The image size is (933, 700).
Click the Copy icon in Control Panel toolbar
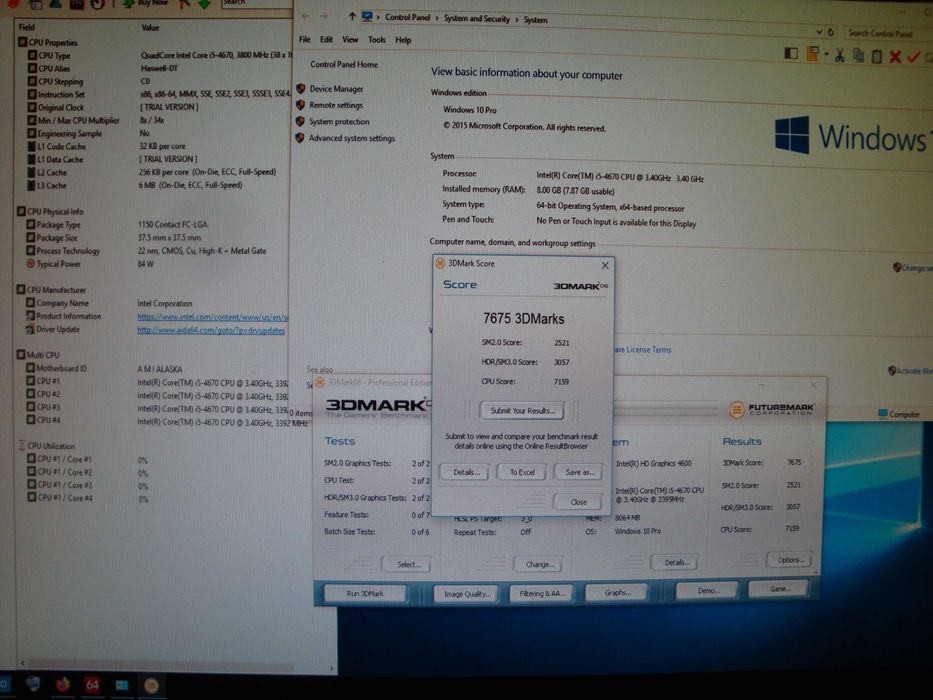coord(858,56)
